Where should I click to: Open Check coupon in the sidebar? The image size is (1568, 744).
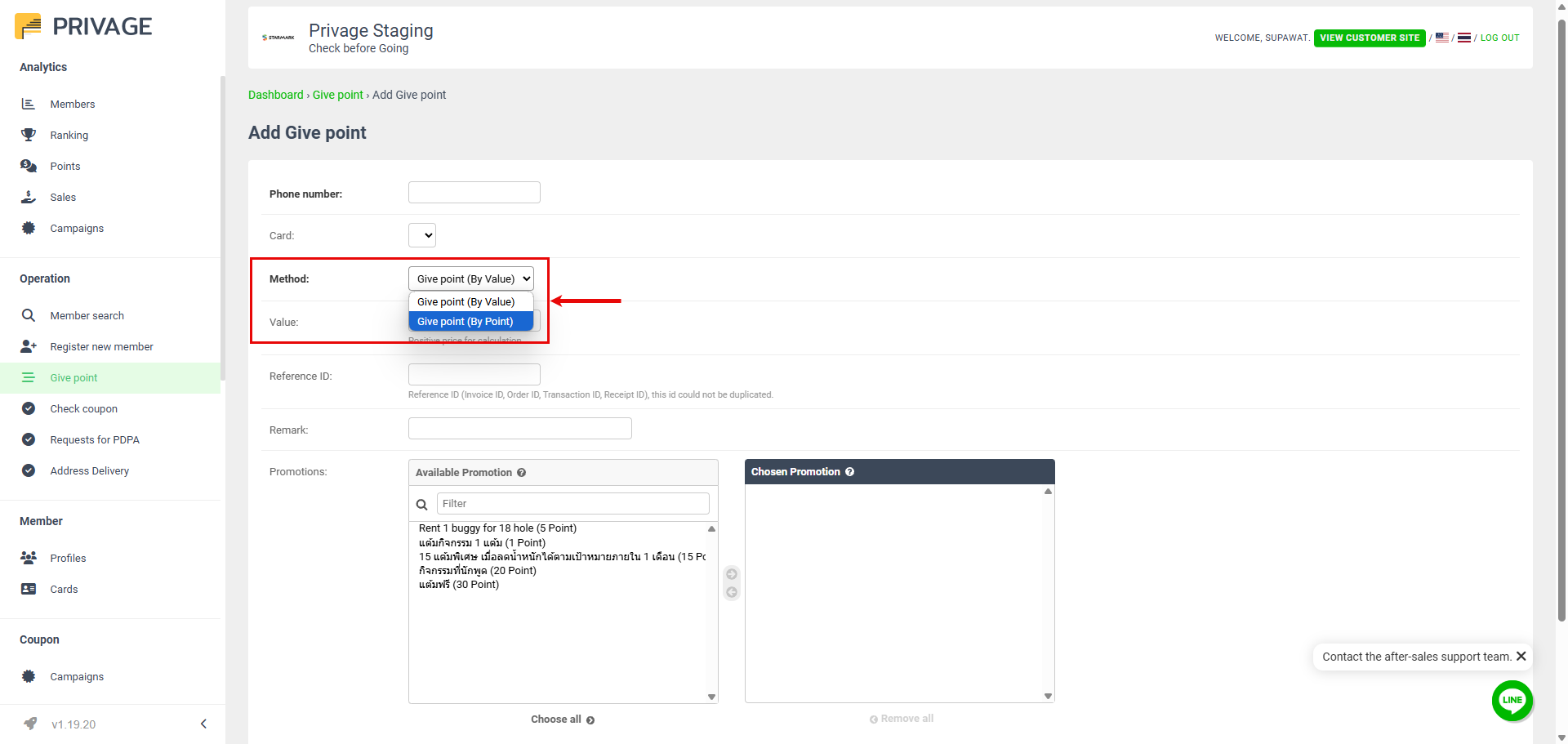[83, 409]
